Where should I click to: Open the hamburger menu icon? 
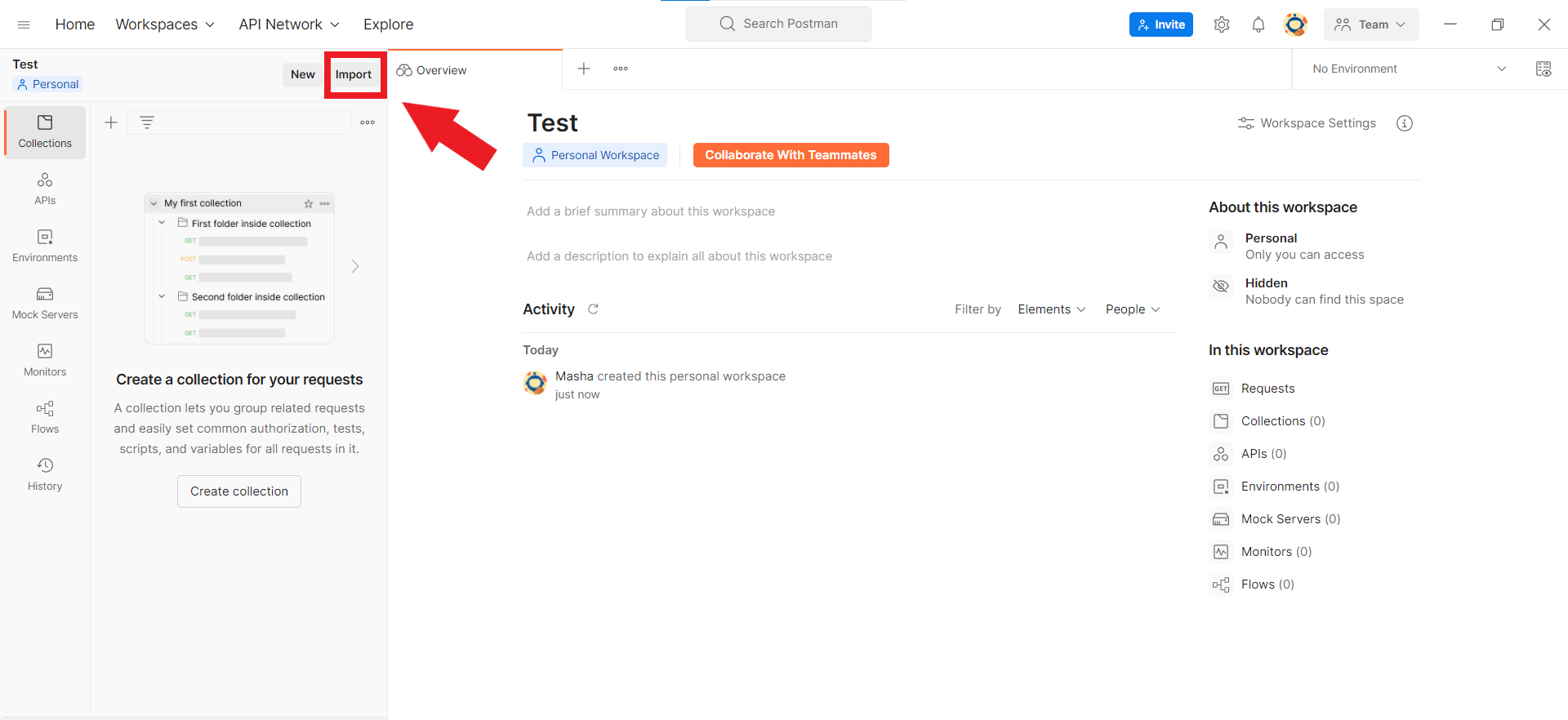click(x=24, y=24)
